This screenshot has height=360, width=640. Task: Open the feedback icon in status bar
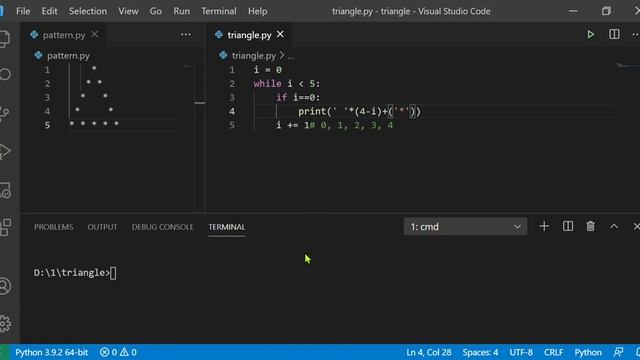[x=618, y=352]
